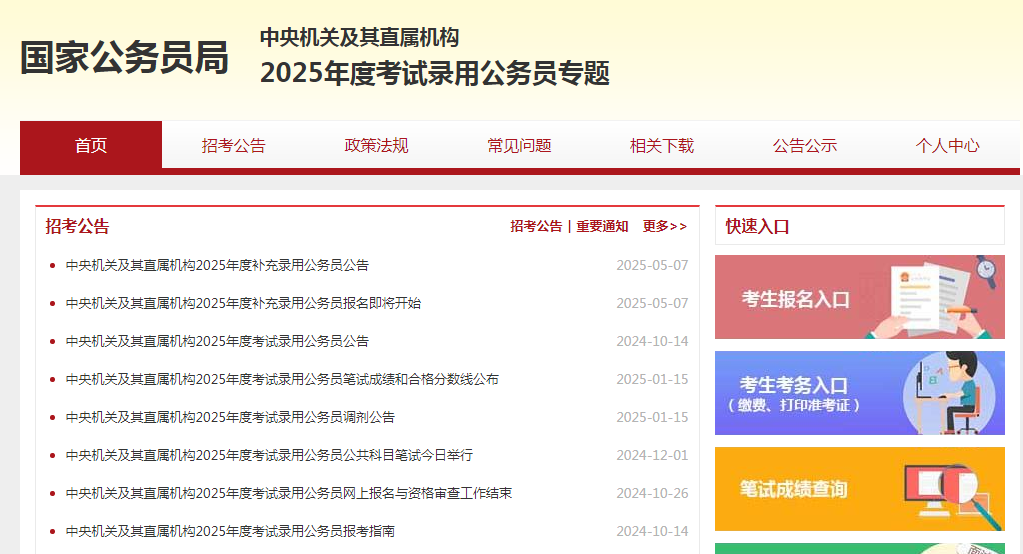Switch to the 相关下载 navigation tab
Screen dimensions: 1023x554
click(x=661, y=146)
